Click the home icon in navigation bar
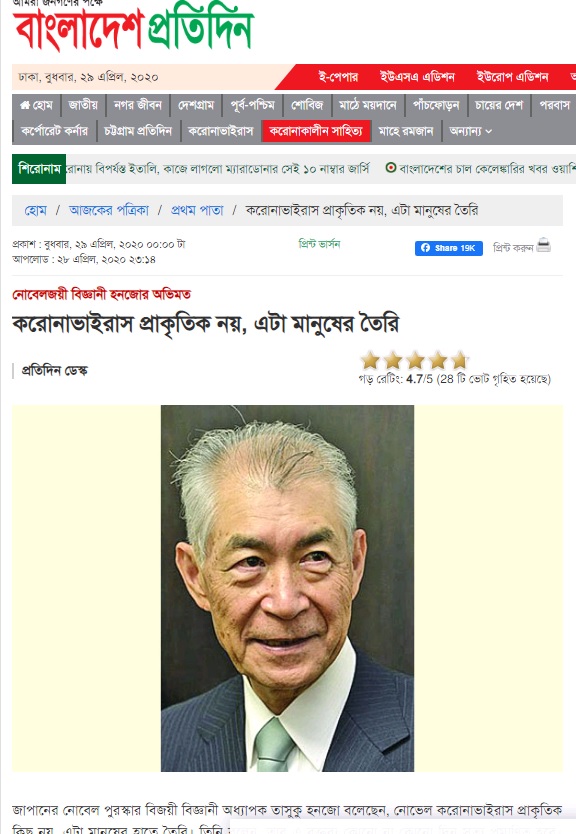The image size is (576, 834). [x=24, y=105]
